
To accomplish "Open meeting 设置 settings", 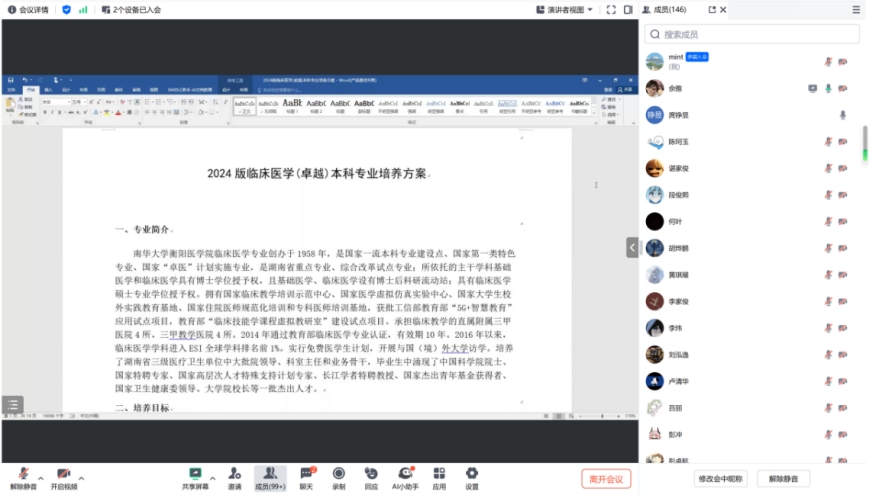I will [x=472, y=477].
